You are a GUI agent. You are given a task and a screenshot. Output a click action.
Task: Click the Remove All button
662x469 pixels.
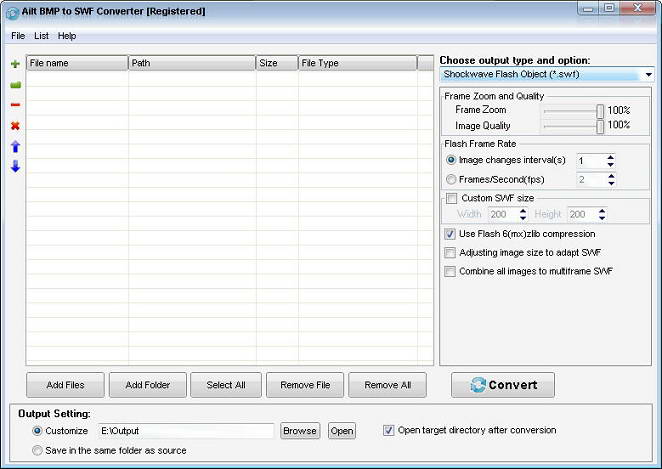click(x=387, y=385)
